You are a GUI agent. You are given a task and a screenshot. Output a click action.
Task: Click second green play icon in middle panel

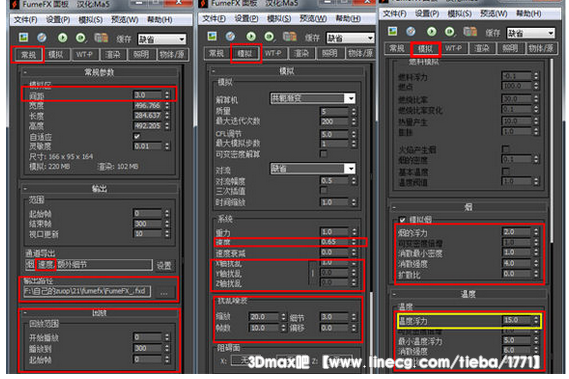269,36
